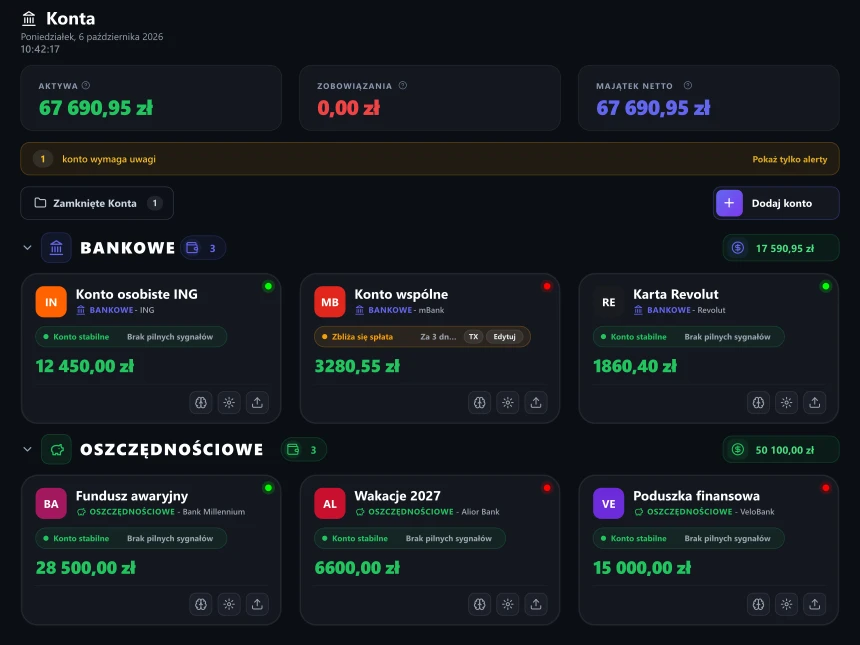Click the Zbliża się spłata alert text

[x=363, y=337]
